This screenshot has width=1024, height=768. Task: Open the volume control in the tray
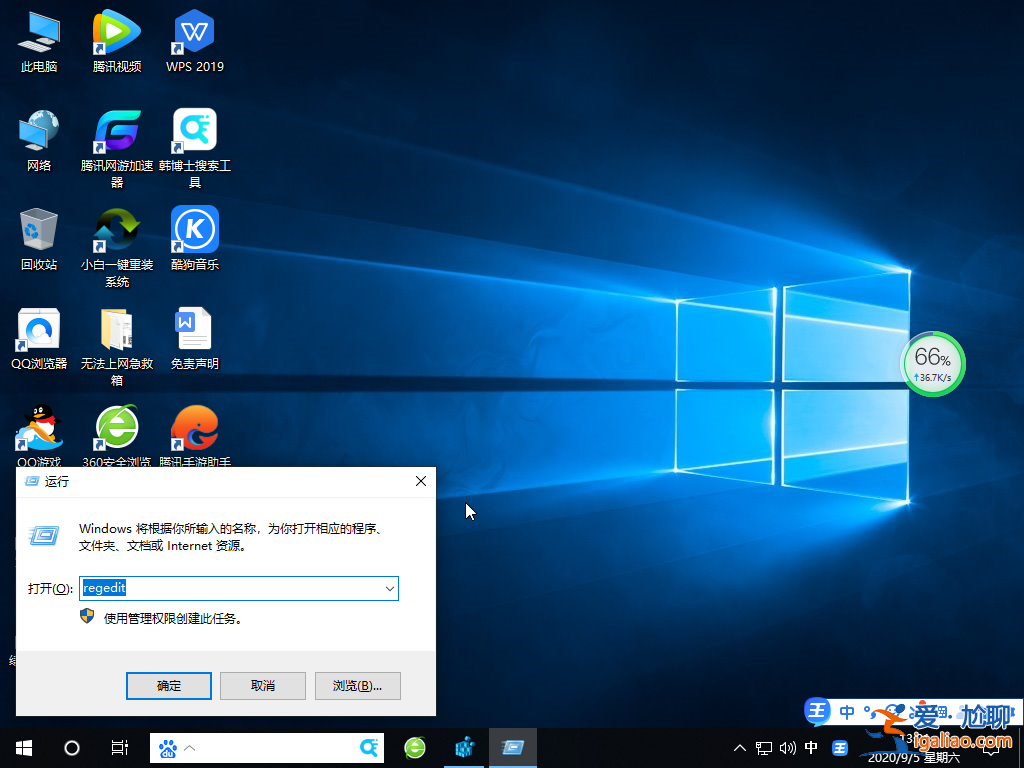point(788,747)
